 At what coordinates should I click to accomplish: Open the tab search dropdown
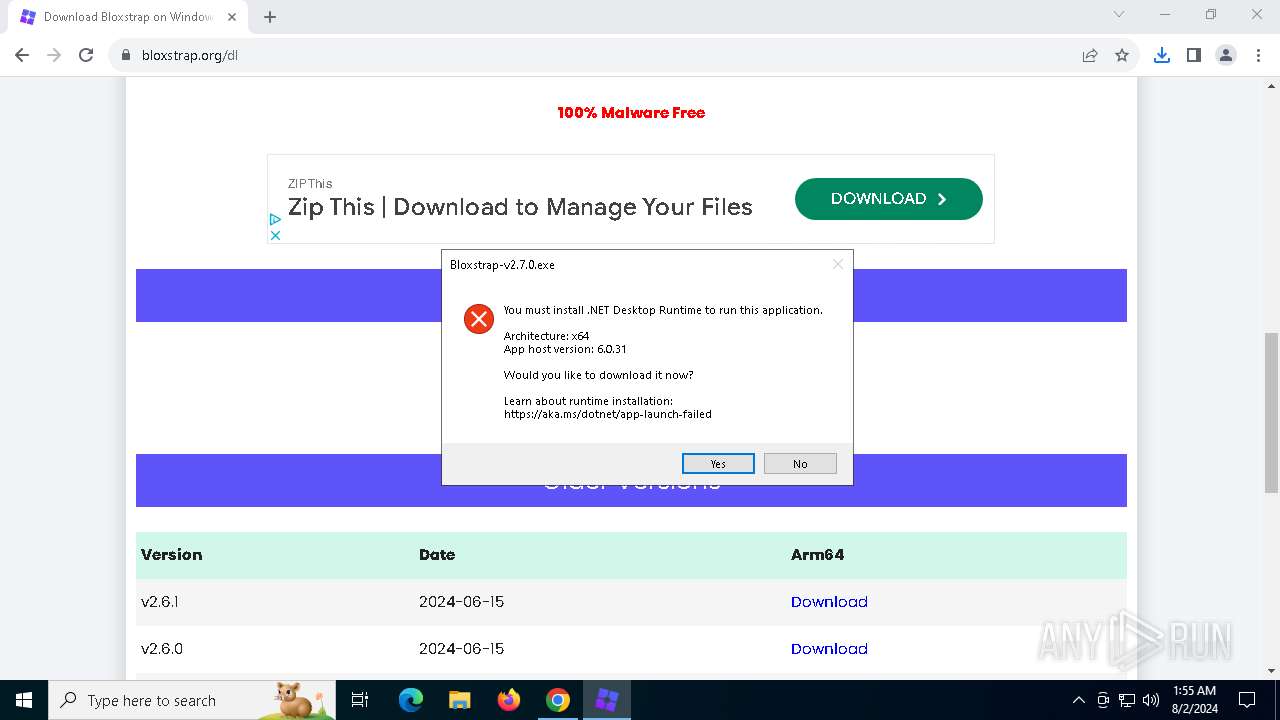[1119, 14]
